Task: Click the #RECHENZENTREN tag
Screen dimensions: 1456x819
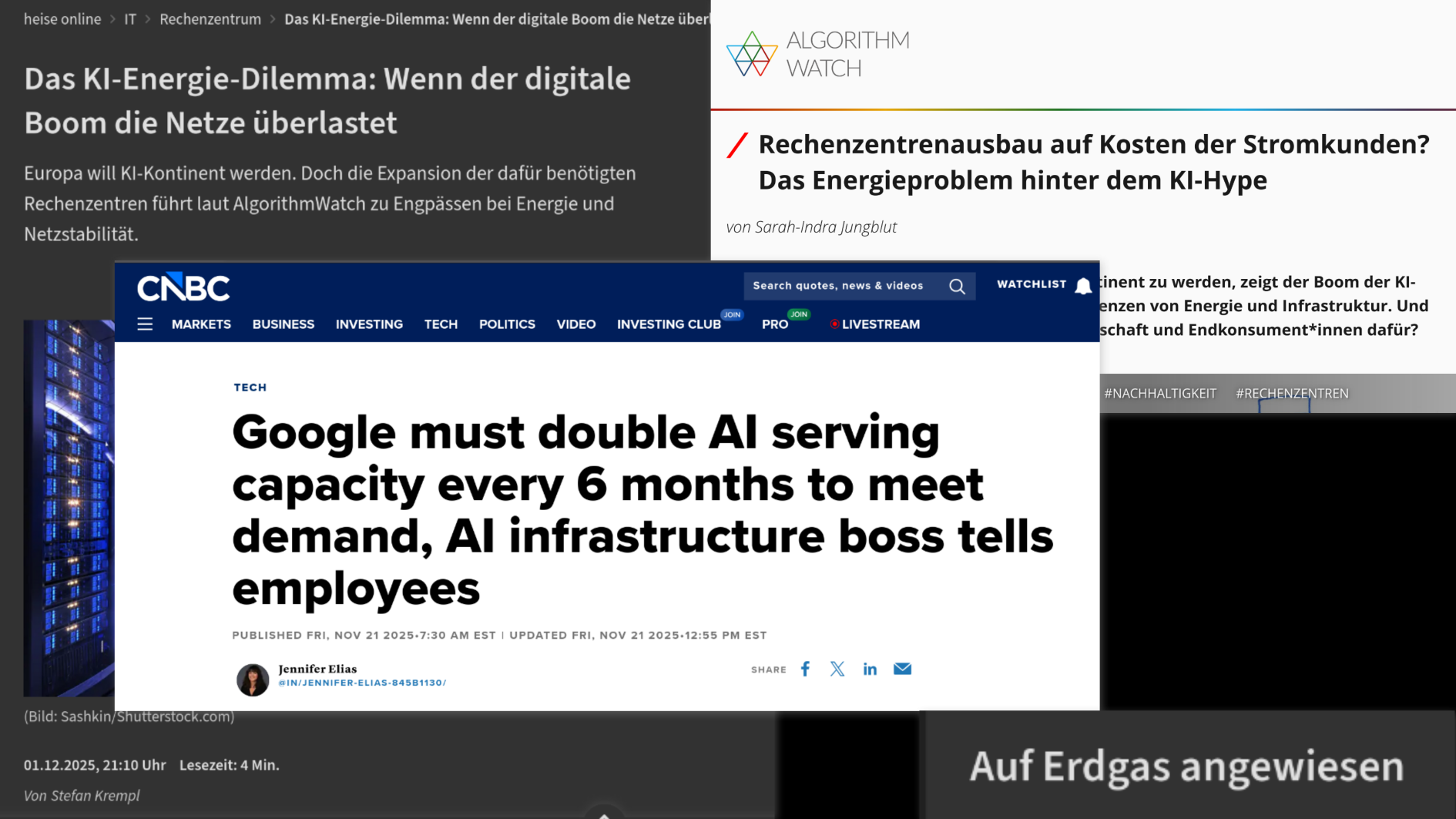Action: pyautogui.click(x=1292, y=394)
